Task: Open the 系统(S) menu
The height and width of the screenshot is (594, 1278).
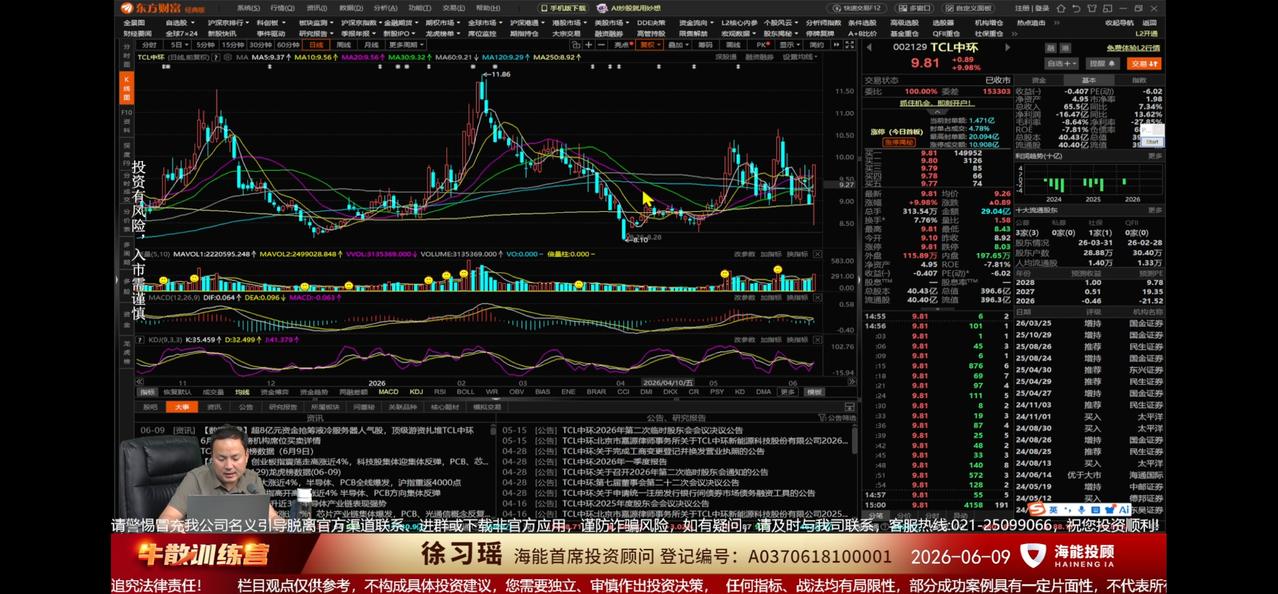Action: [248, 8]
